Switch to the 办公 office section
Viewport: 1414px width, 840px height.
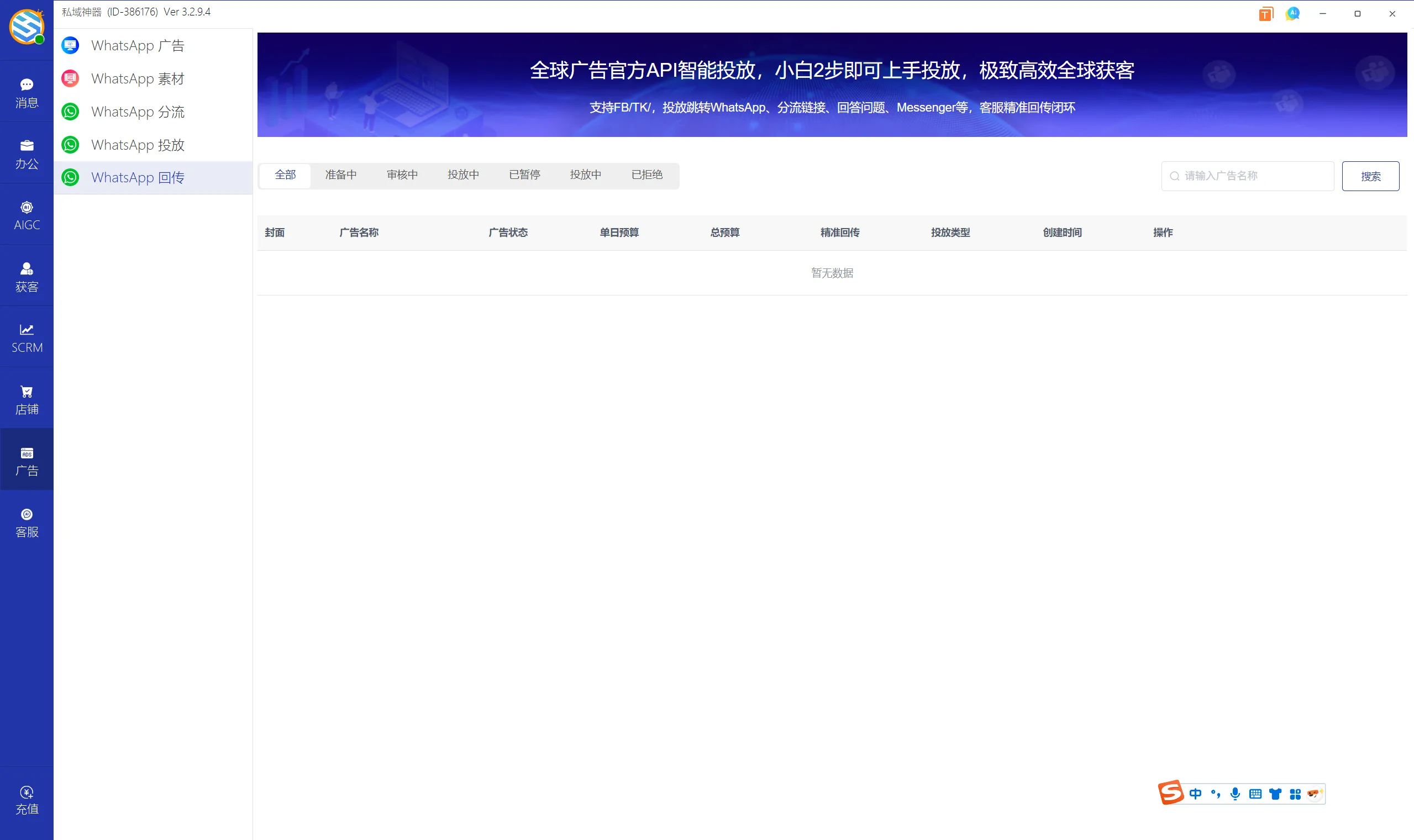pyautogui.click(x=27, y=153)
